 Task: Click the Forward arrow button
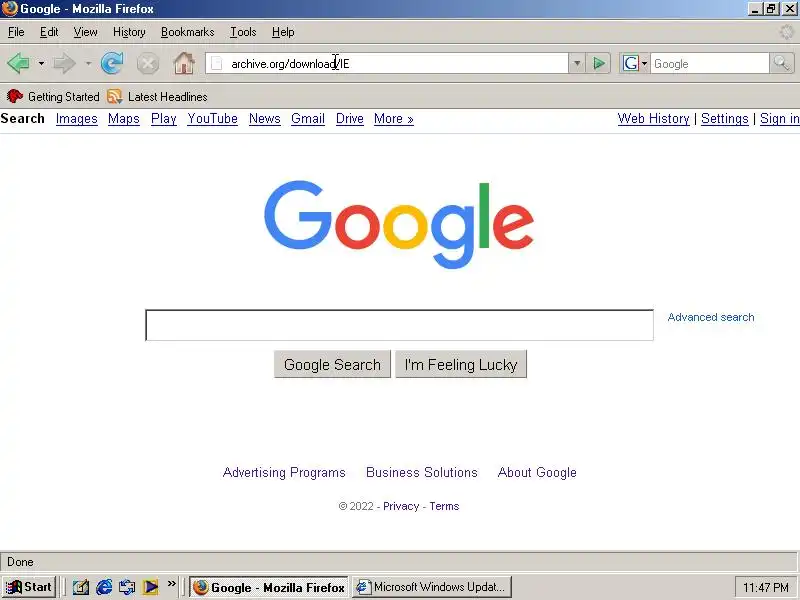64,64
